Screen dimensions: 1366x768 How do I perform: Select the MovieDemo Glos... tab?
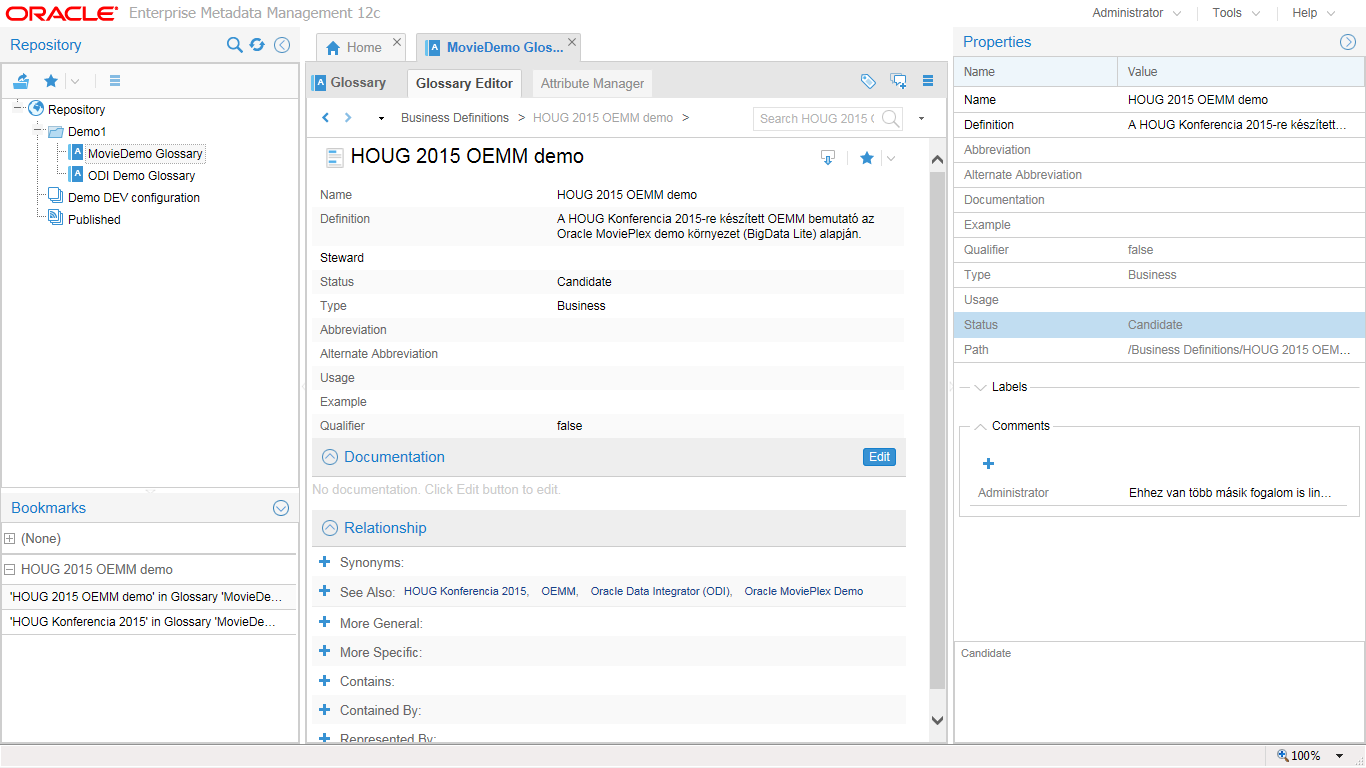tap(494, 47)
